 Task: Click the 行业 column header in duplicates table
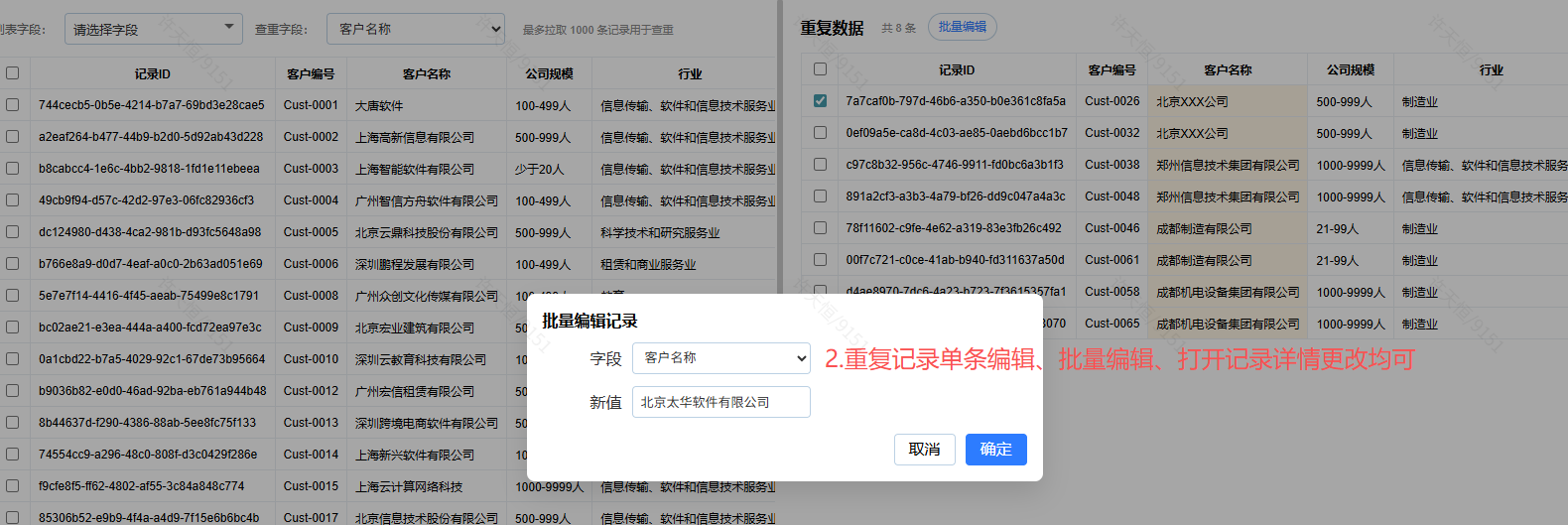[1491, 69]
